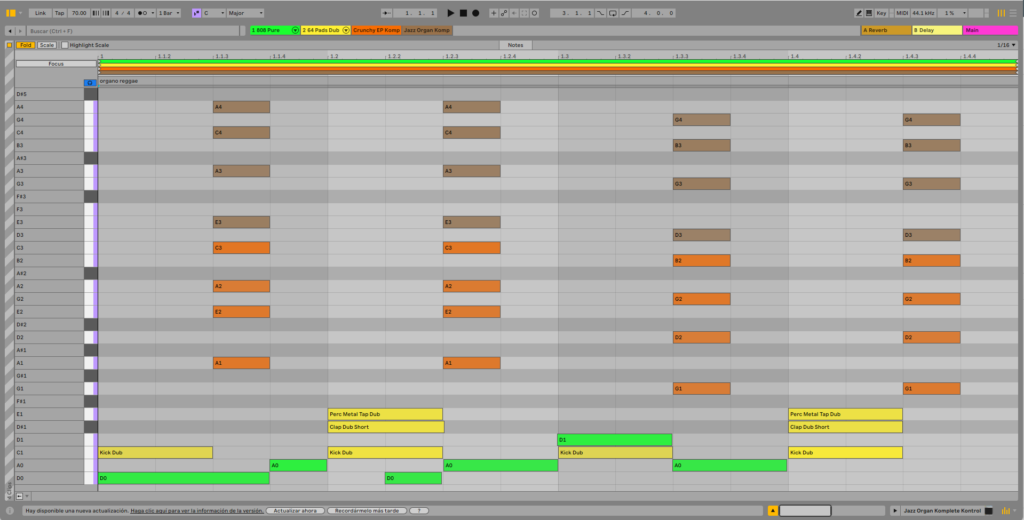Select the green D1 note
The image size is (1024, 520).
(615, 440)
